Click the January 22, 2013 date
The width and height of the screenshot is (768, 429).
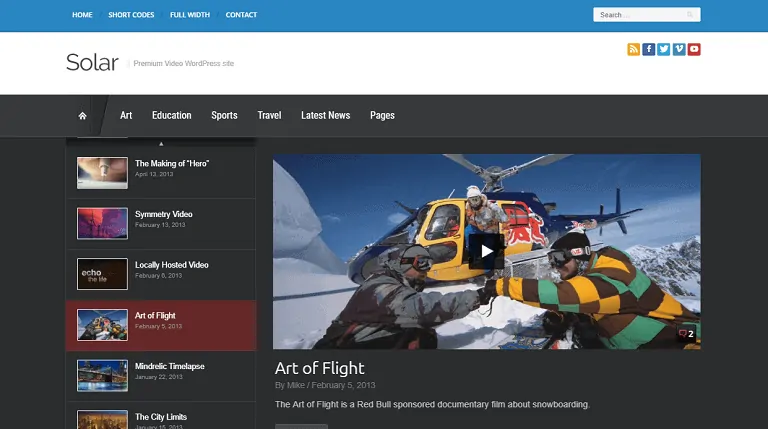[159, 377]
